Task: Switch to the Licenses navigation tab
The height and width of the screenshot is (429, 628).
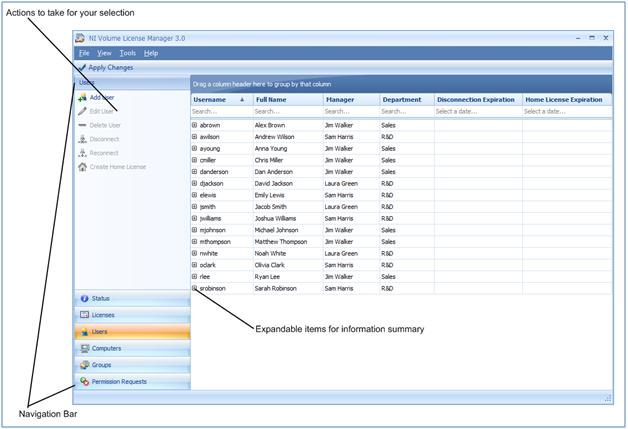Action: coord(132,315)
